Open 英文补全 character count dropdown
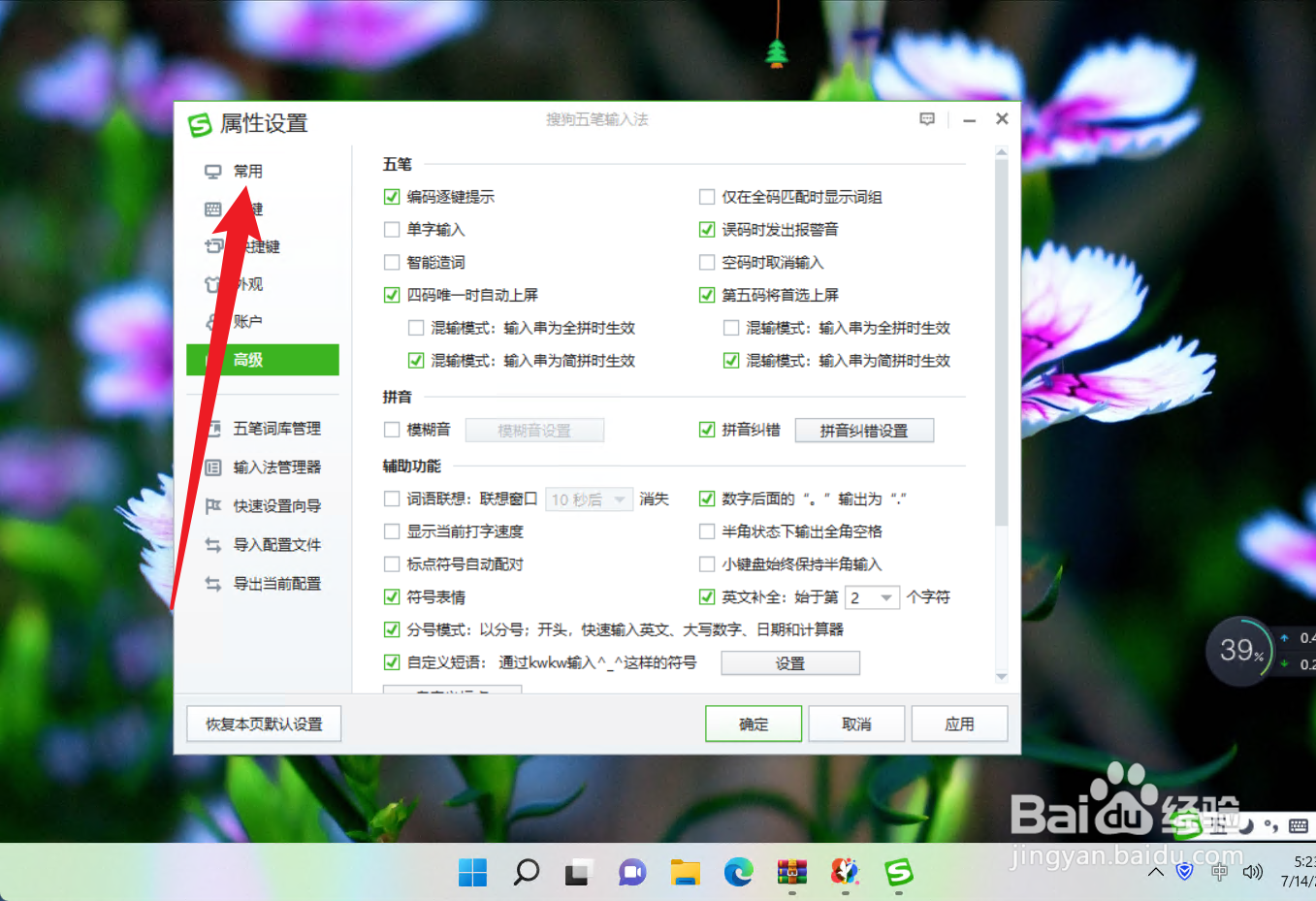 click(873, 597)
